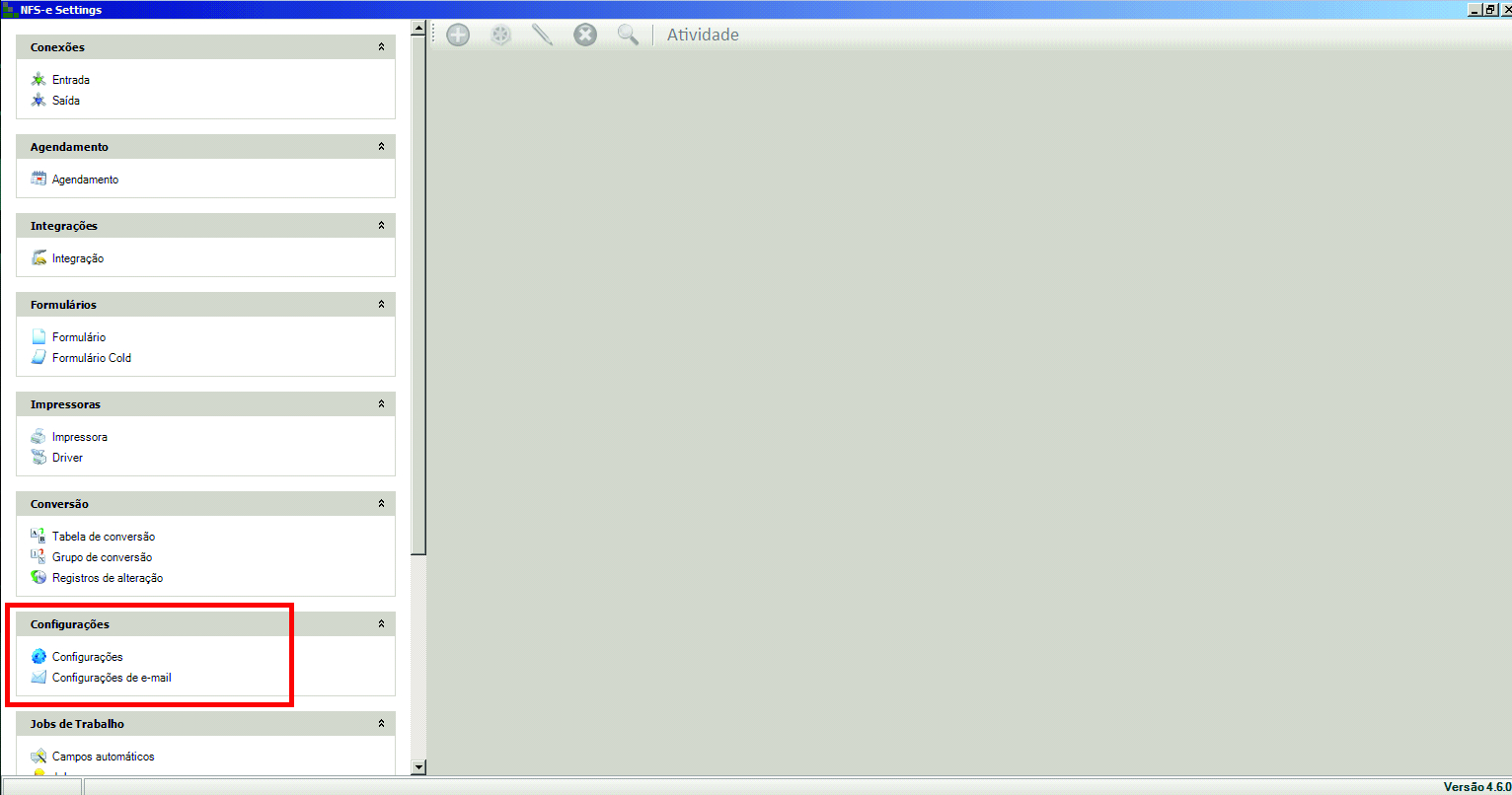Collapse the Jobs de Trabalho section
1512x795 pixels.
[381, 724]
